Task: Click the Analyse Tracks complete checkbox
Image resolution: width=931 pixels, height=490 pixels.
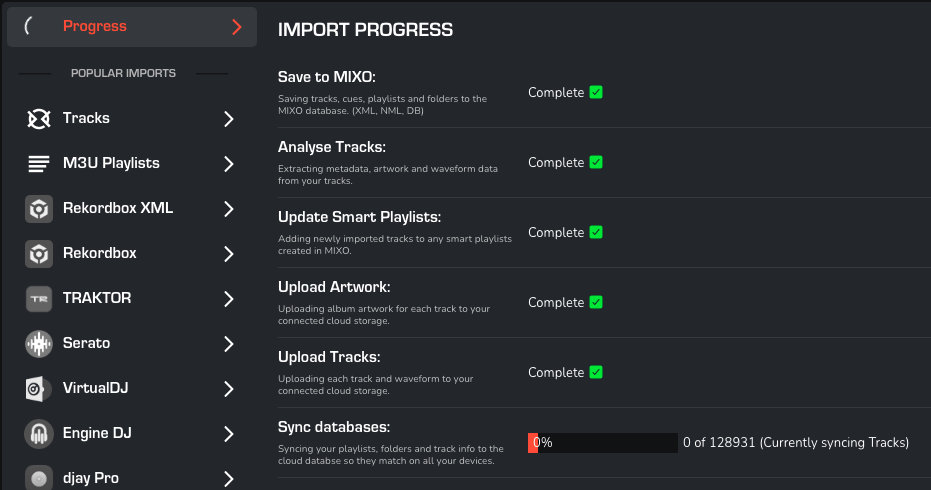Action: (x=596, y=163)
